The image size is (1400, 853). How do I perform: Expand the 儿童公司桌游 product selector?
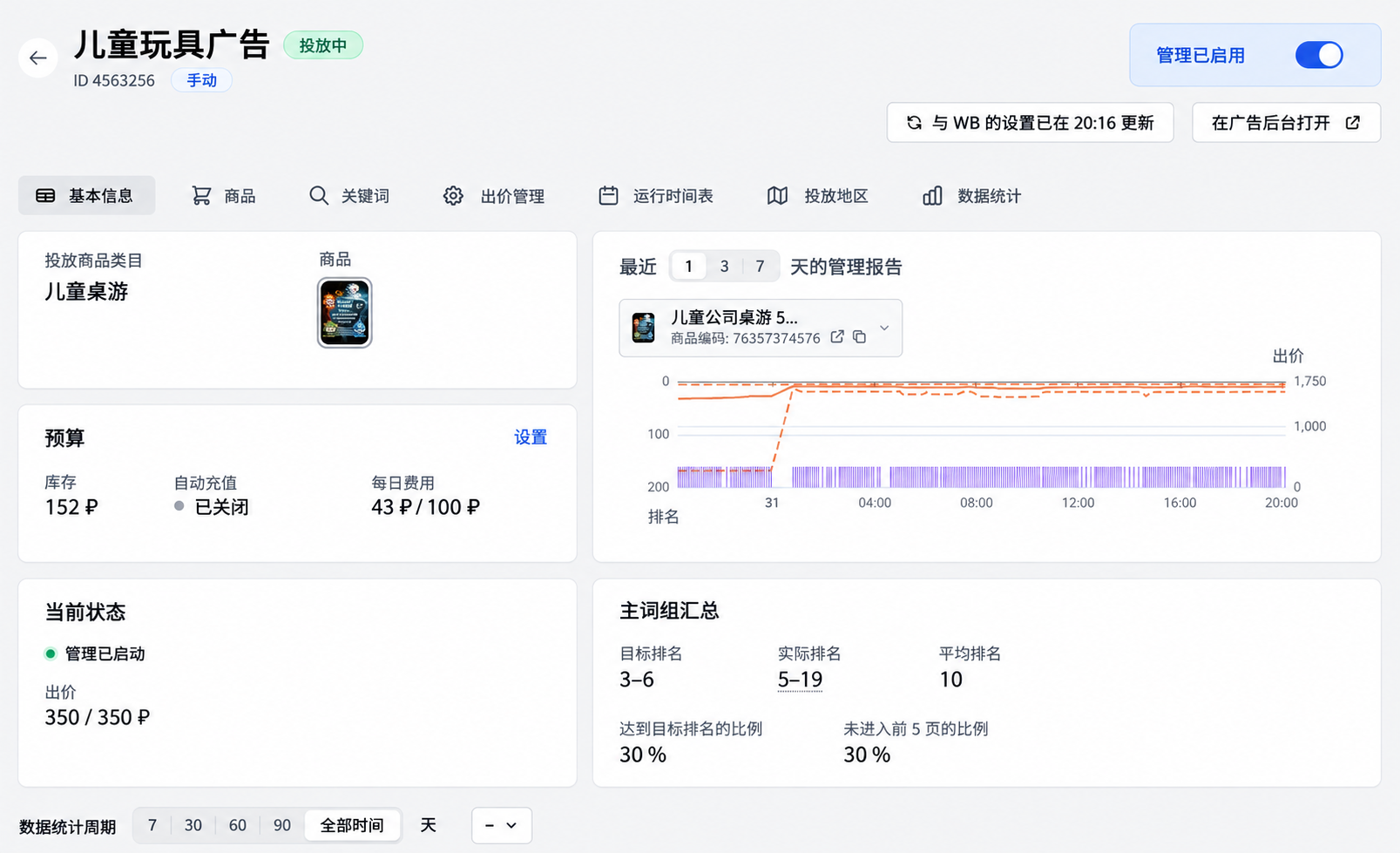tap(761, 328)
